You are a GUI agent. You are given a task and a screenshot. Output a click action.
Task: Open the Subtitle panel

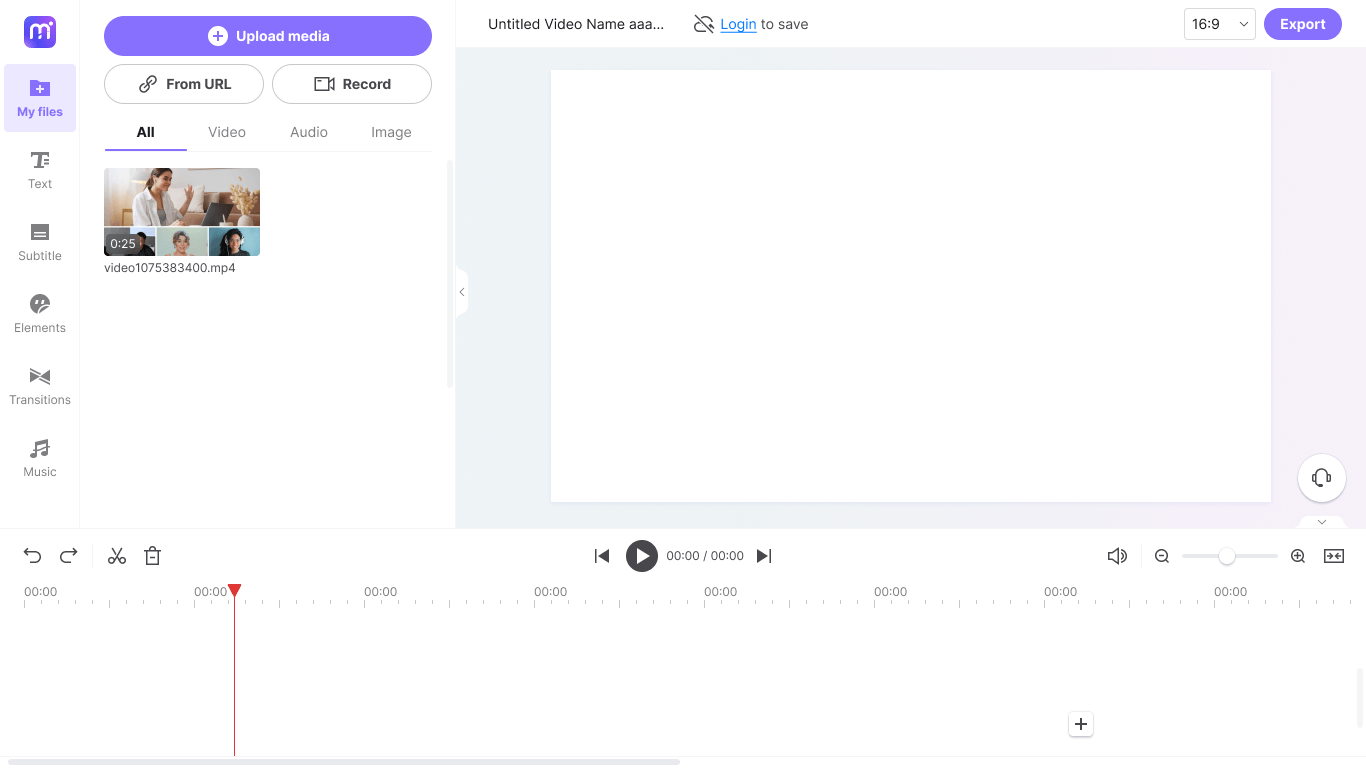40,242
